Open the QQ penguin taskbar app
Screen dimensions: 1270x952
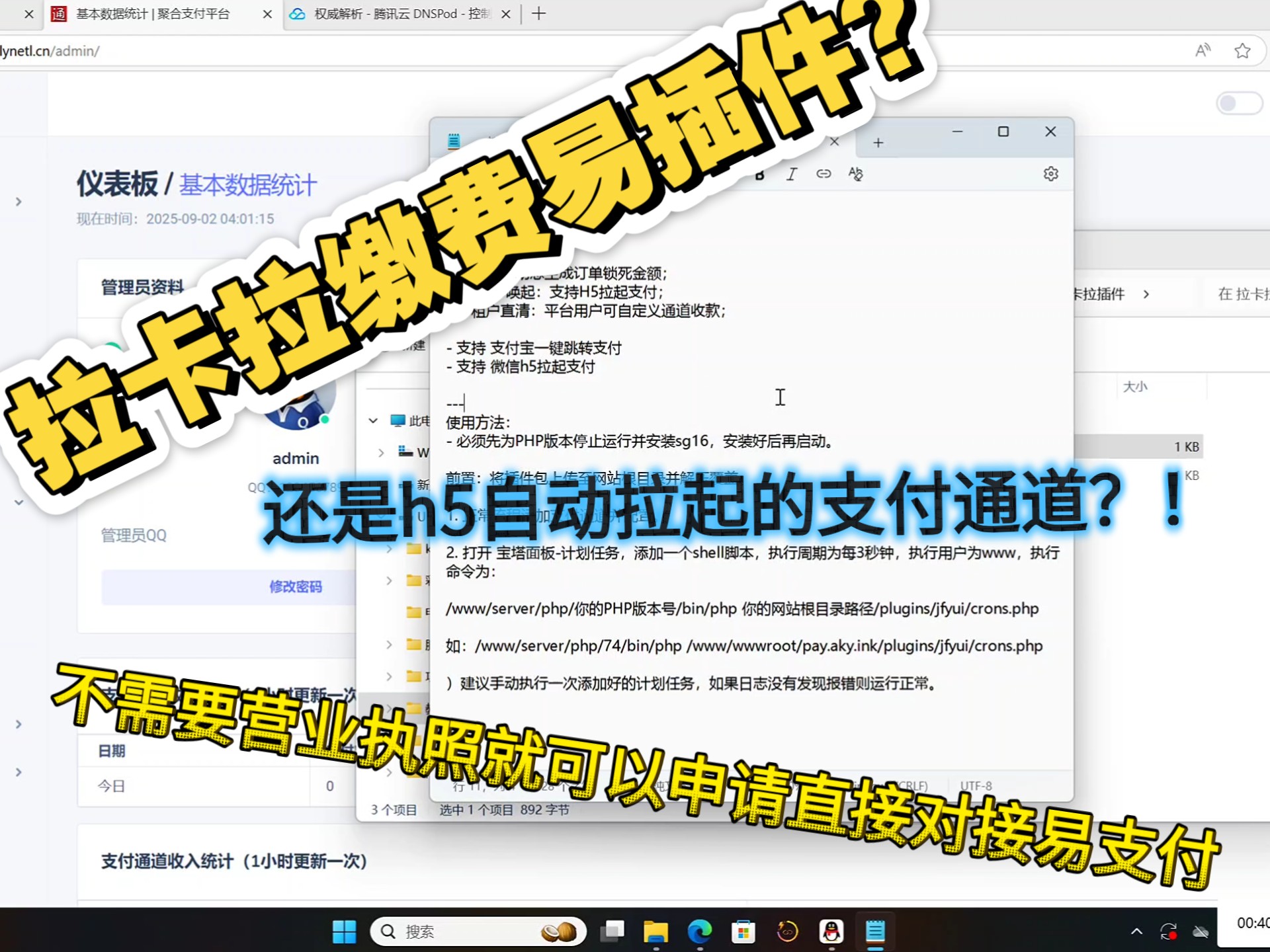click(x=831, y=932)
